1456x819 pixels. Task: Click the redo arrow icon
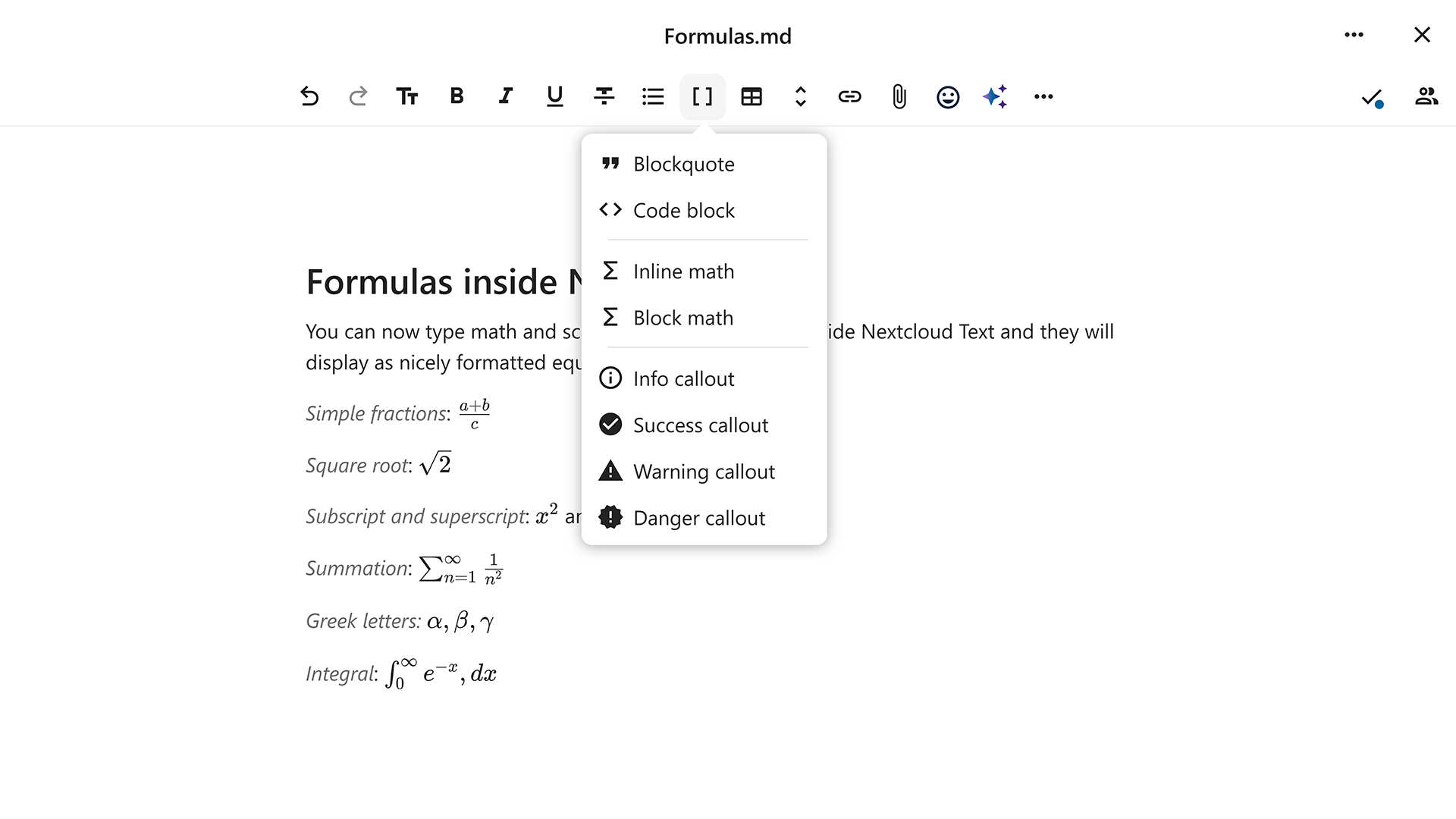click(358, 96)
